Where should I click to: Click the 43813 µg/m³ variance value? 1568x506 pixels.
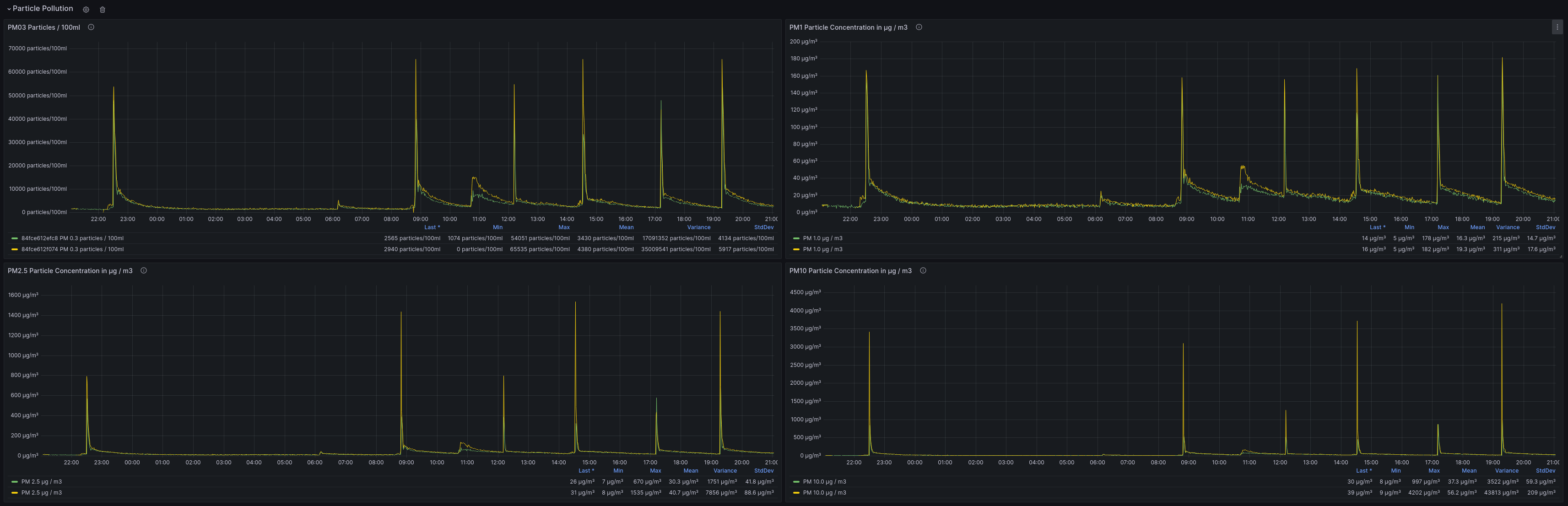1502,493
